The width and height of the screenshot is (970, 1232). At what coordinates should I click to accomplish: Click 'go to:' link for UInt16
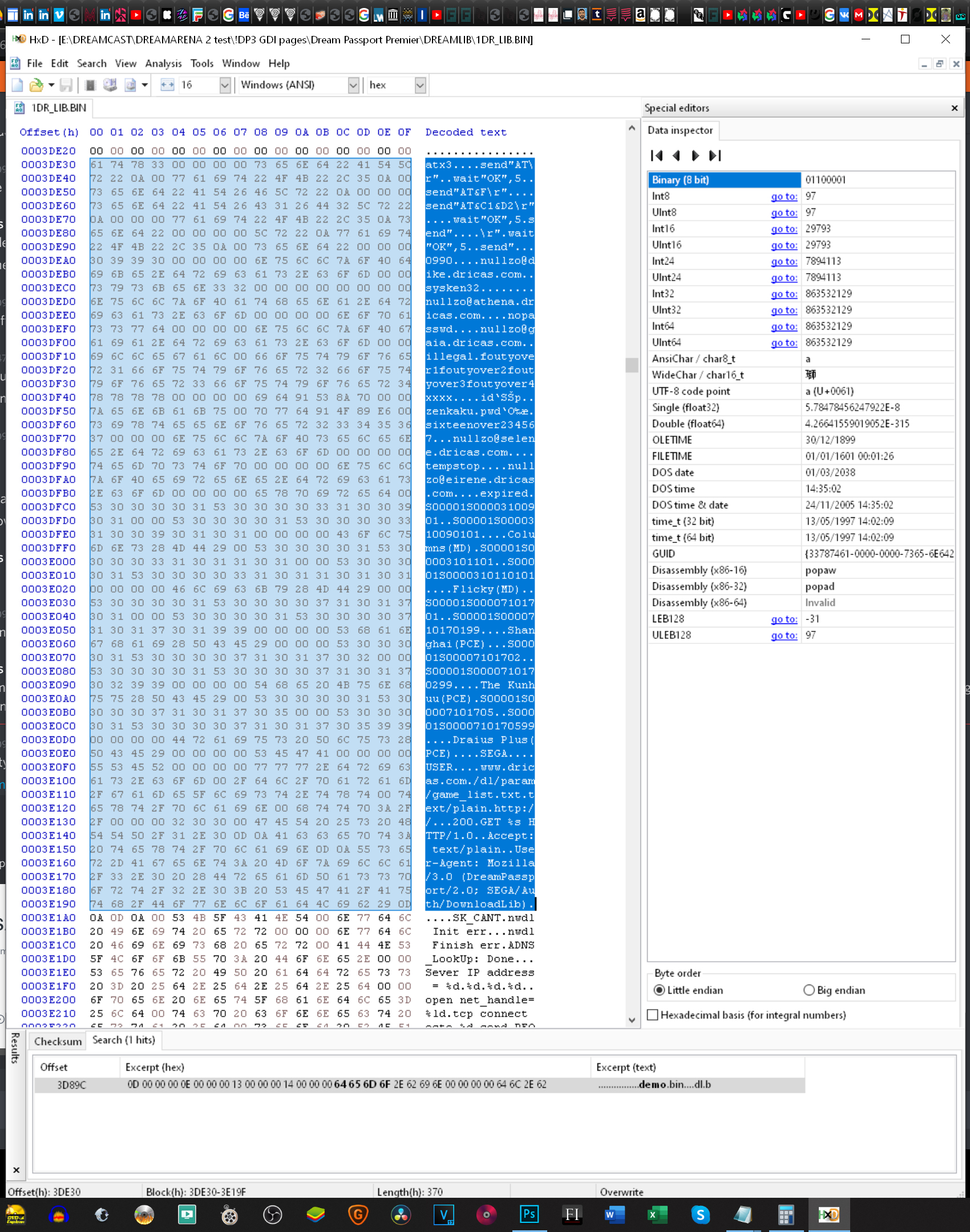(784, 245)
